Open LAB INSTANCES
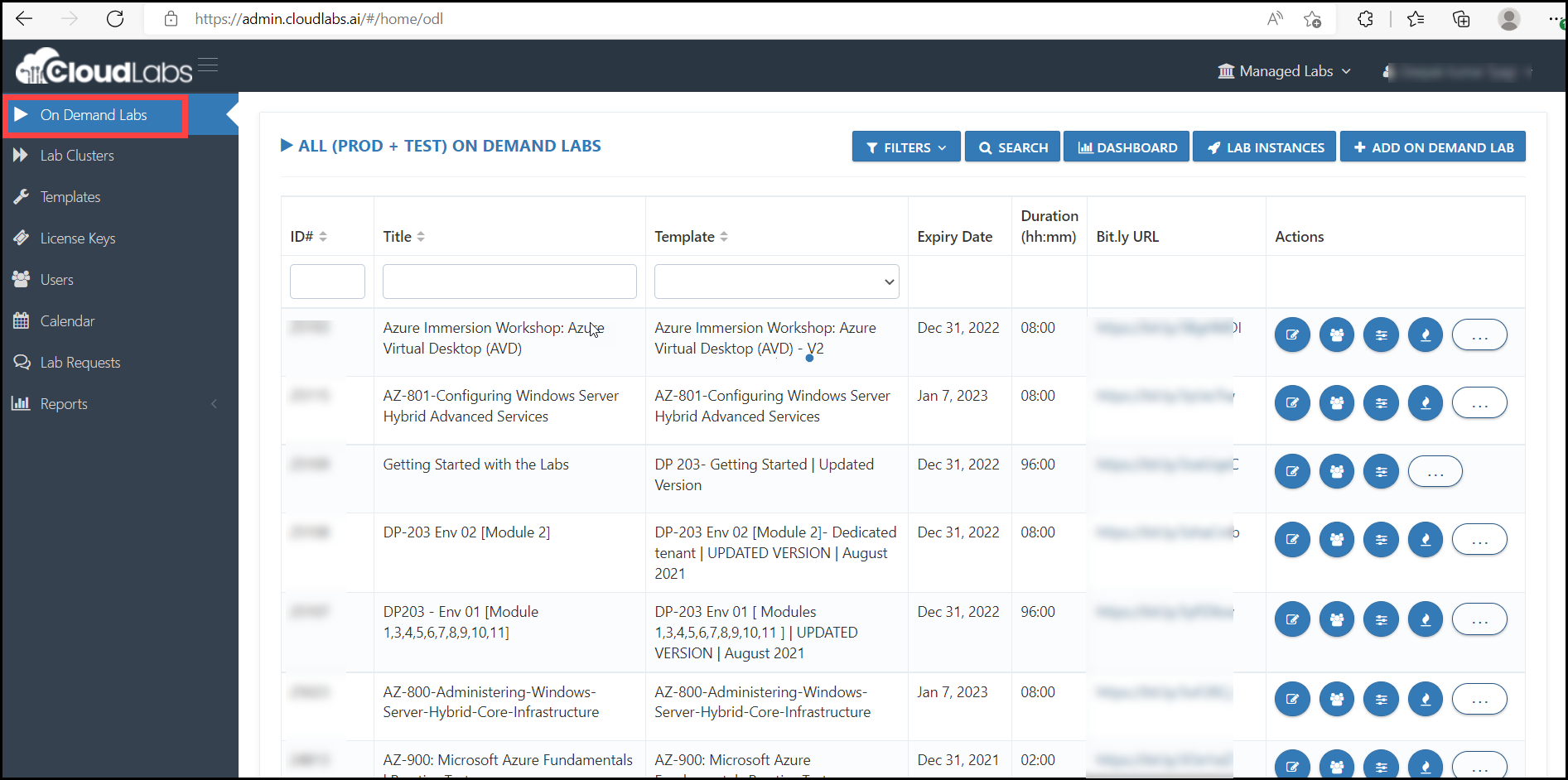Viewport: 1568px width, 780px height. click(x=1264, y=147)
